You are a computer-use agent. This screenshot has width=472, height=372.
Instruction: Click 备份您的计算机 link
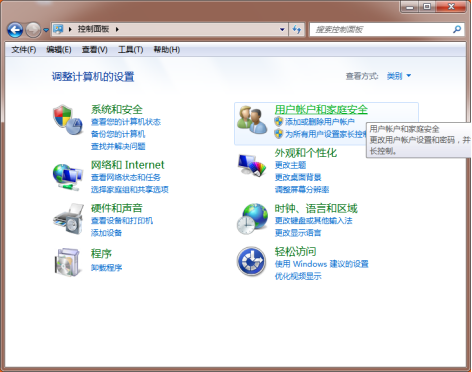click(x=118, y=134)
